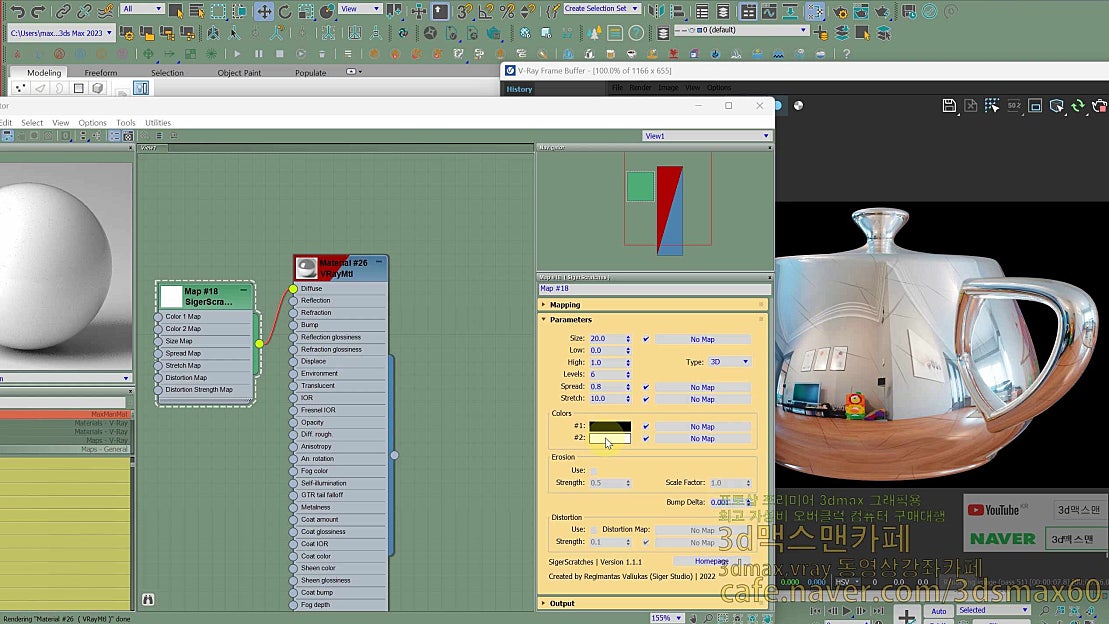1109x624 pixels.
Task: Toggle the checkbox next to Colors #1 map
Action: (646, 427)
